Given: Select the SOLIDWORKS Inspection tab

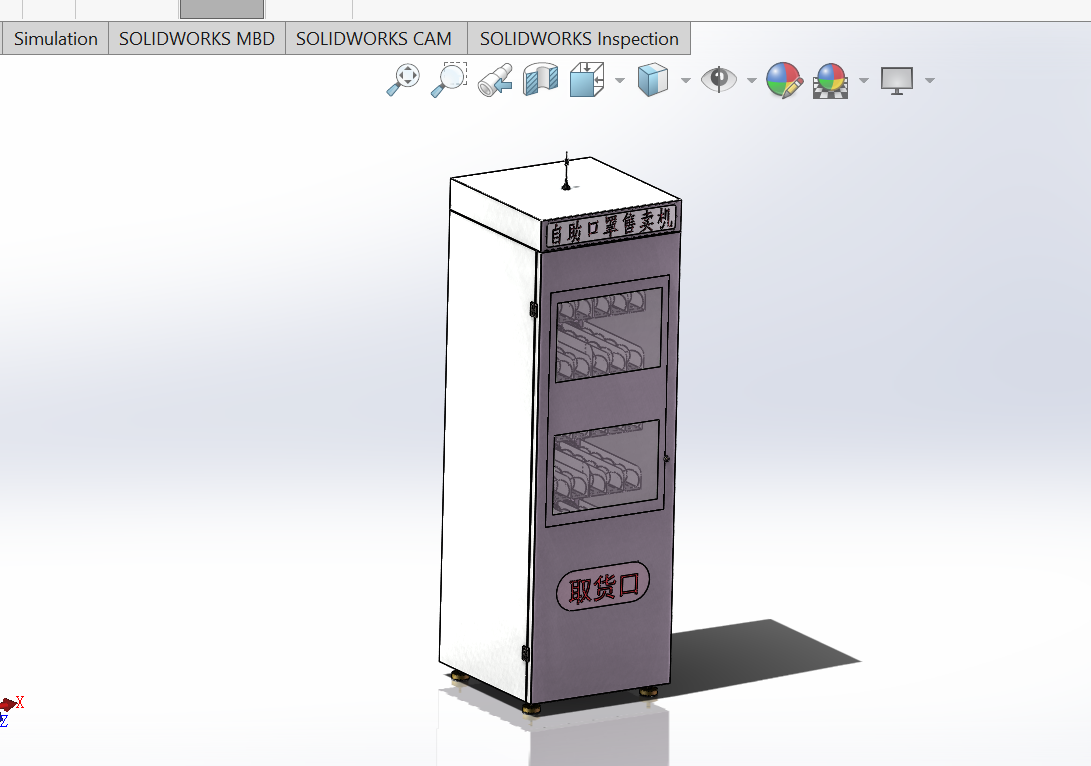Looking at the screenshot, I should click(x=579, y=38).
